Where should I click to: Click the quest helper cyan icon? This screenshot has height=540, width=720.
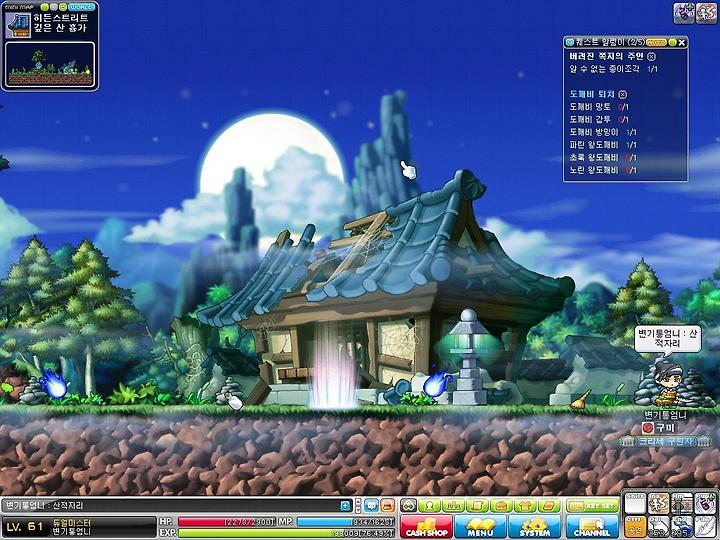click(x=570, y=42)
